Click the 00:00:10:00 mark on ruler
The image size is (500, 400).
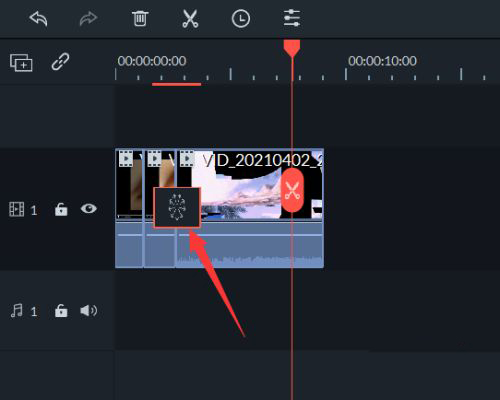pos(382,61)
